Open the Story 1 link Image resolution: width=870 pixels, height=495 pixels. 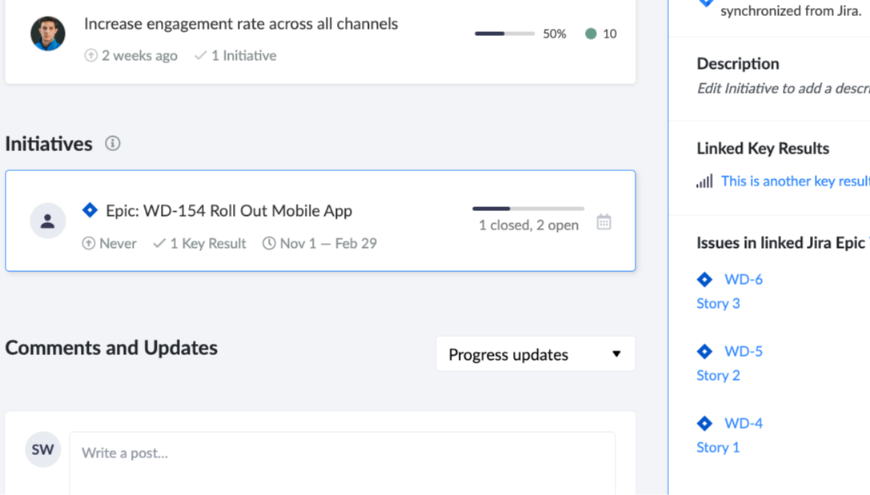click(718, 447)
